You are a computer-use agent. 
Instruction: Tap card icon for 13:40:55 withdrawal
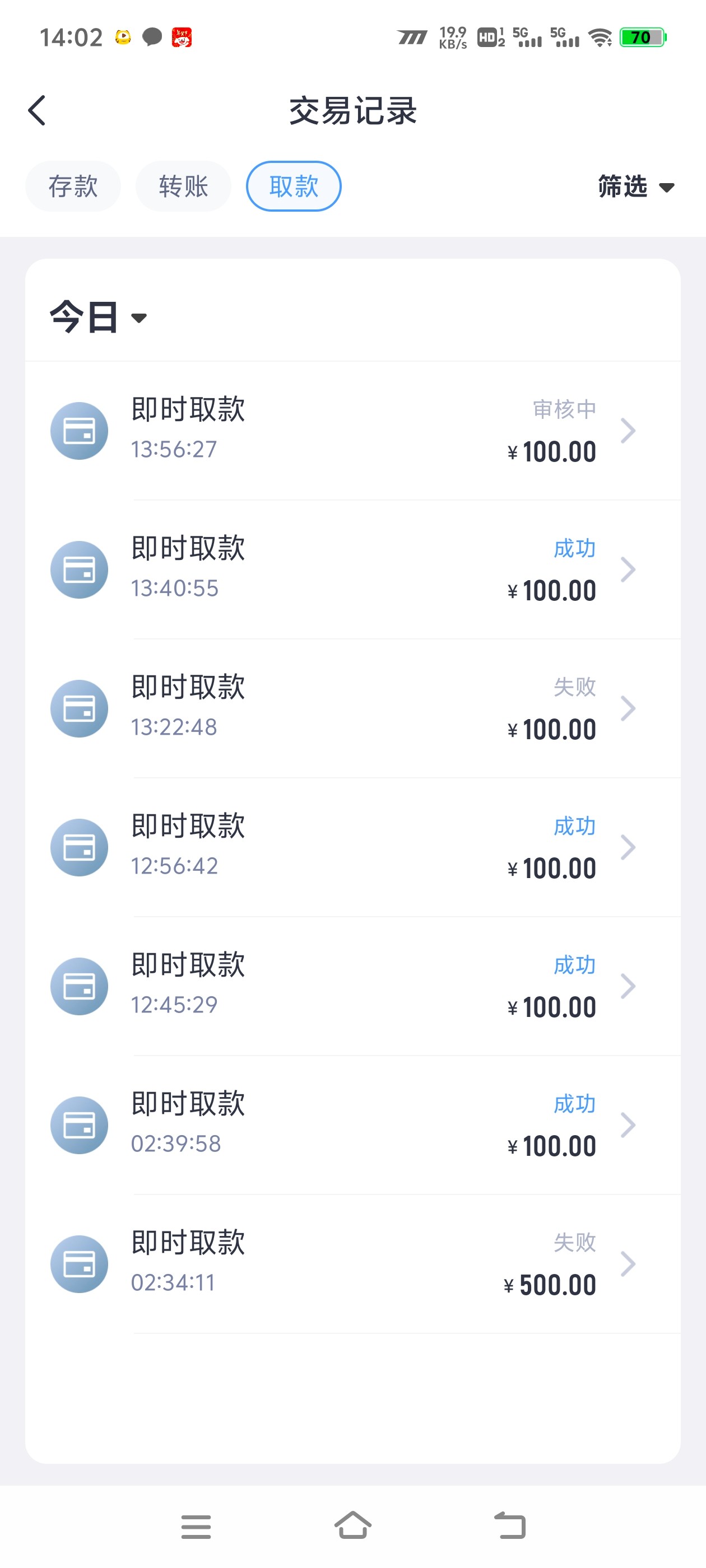coord(79,570)
